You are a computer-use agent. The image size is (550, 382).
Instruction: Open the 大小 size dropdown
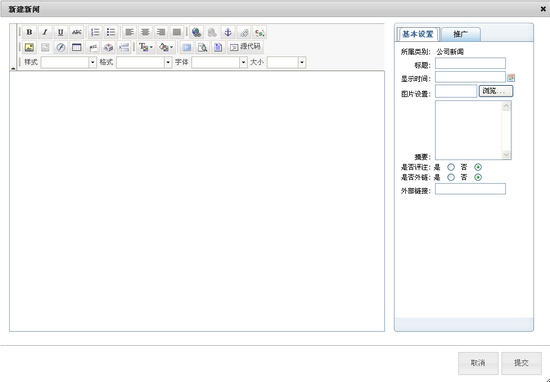coord(302,62)
